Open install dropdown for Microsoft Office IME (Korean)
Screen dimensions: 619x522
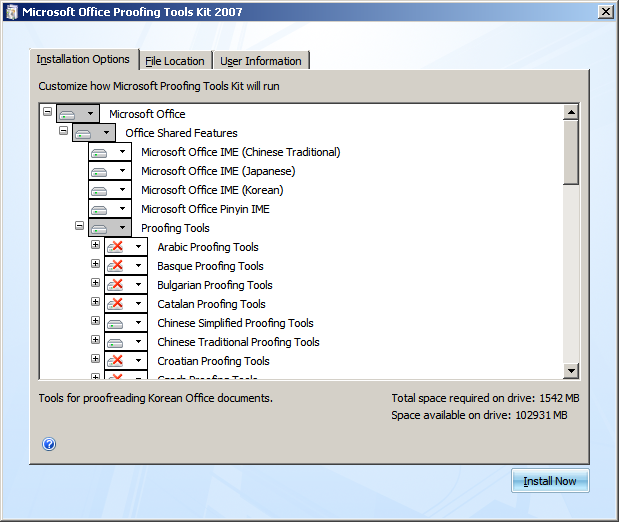110,190
